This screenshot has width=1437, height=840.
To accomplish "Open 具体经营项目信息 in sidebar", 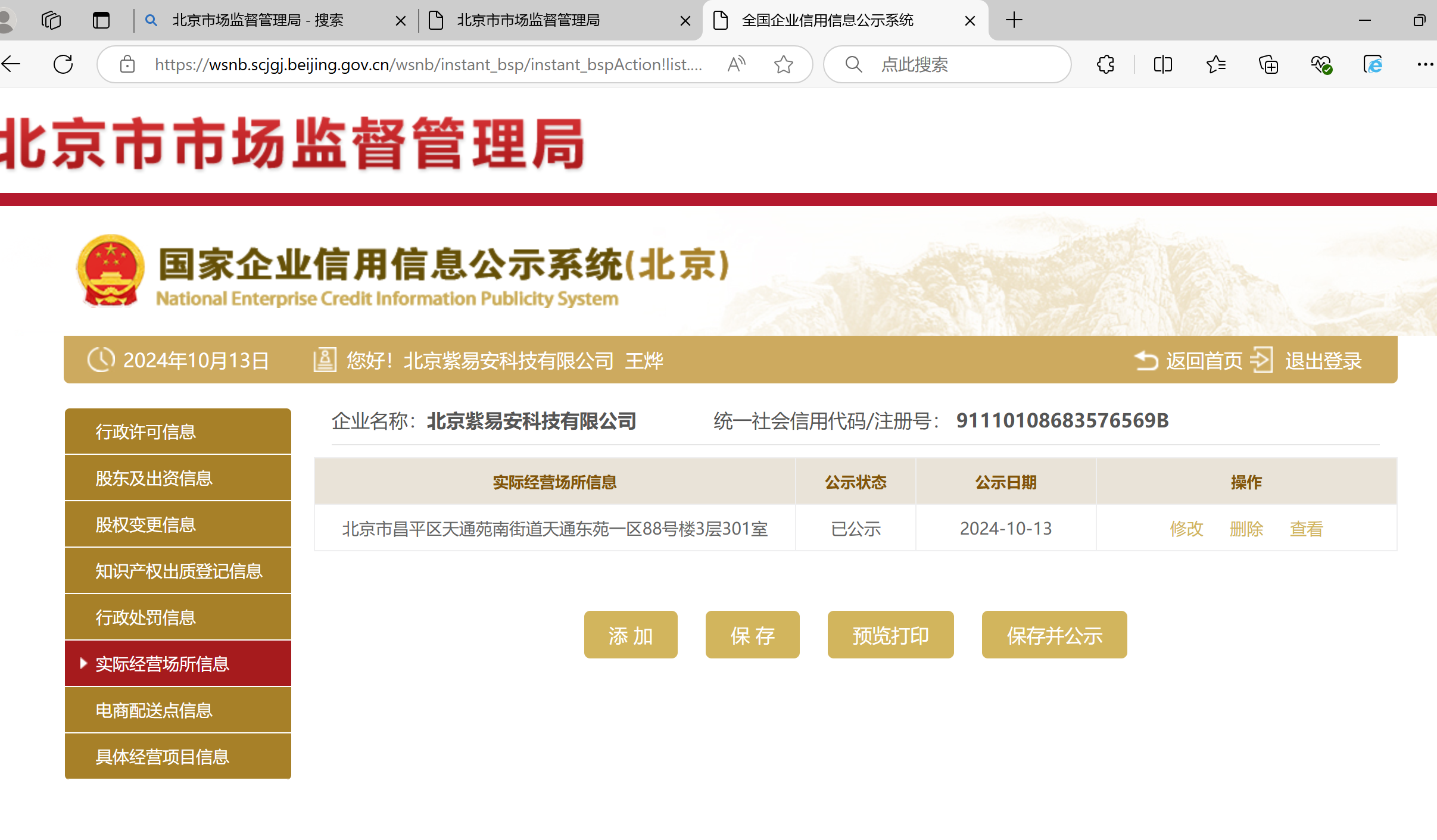I will (x=178, y=757).
